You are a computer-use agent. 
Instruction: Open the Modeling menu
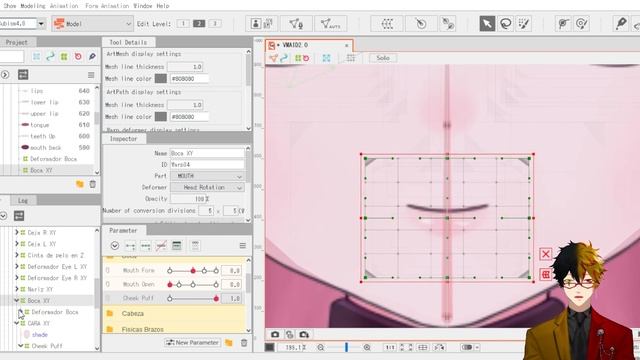point(33,6)
